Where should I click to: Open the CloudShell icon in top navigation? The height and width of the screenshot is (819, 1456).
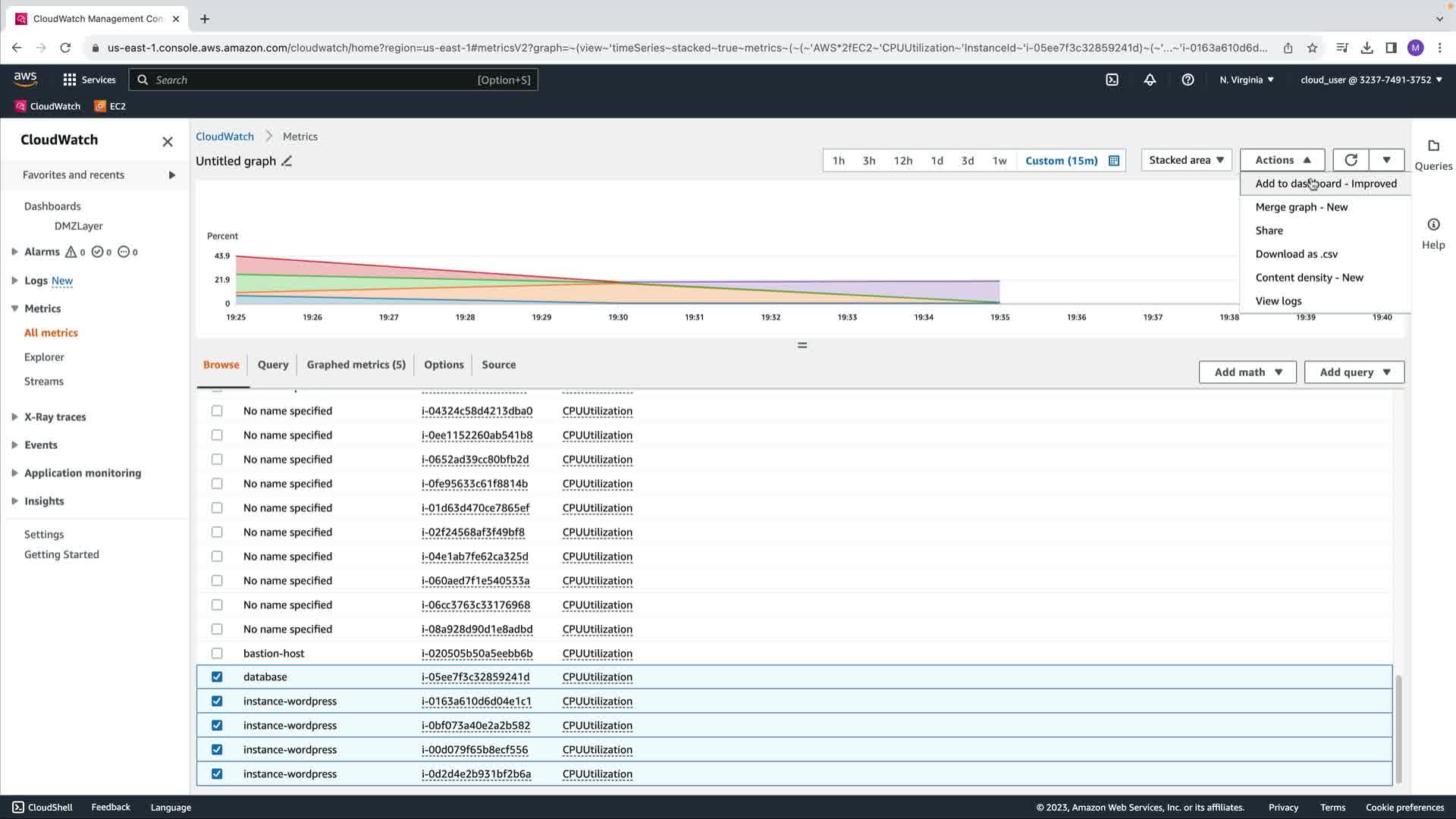point(1112,80)
